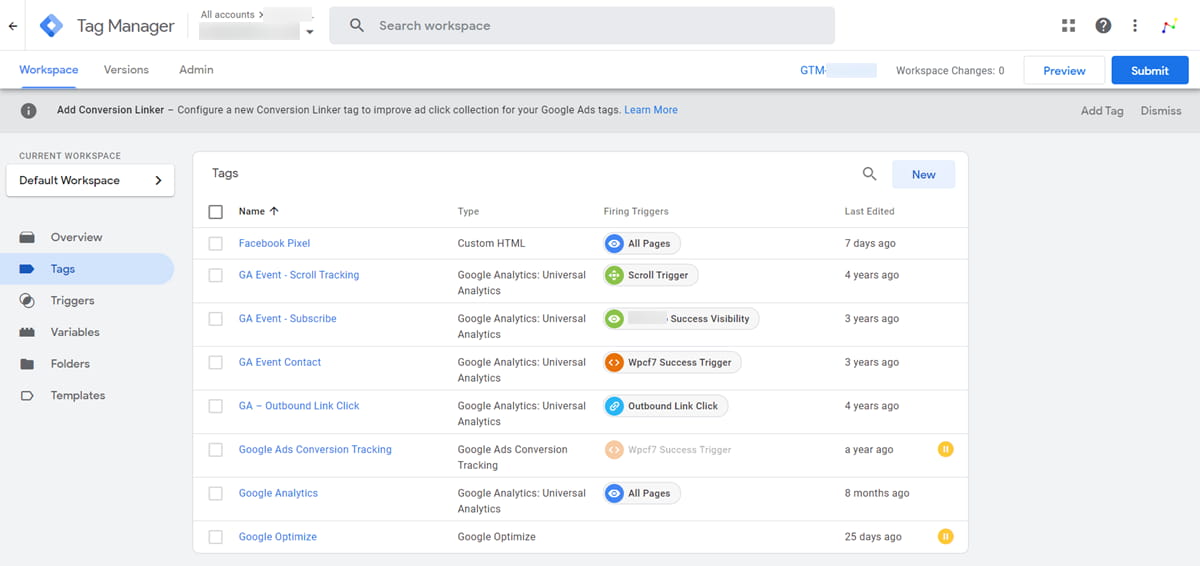
Task: Open the help question mark icon
Action: click(x=1103, y=26)
